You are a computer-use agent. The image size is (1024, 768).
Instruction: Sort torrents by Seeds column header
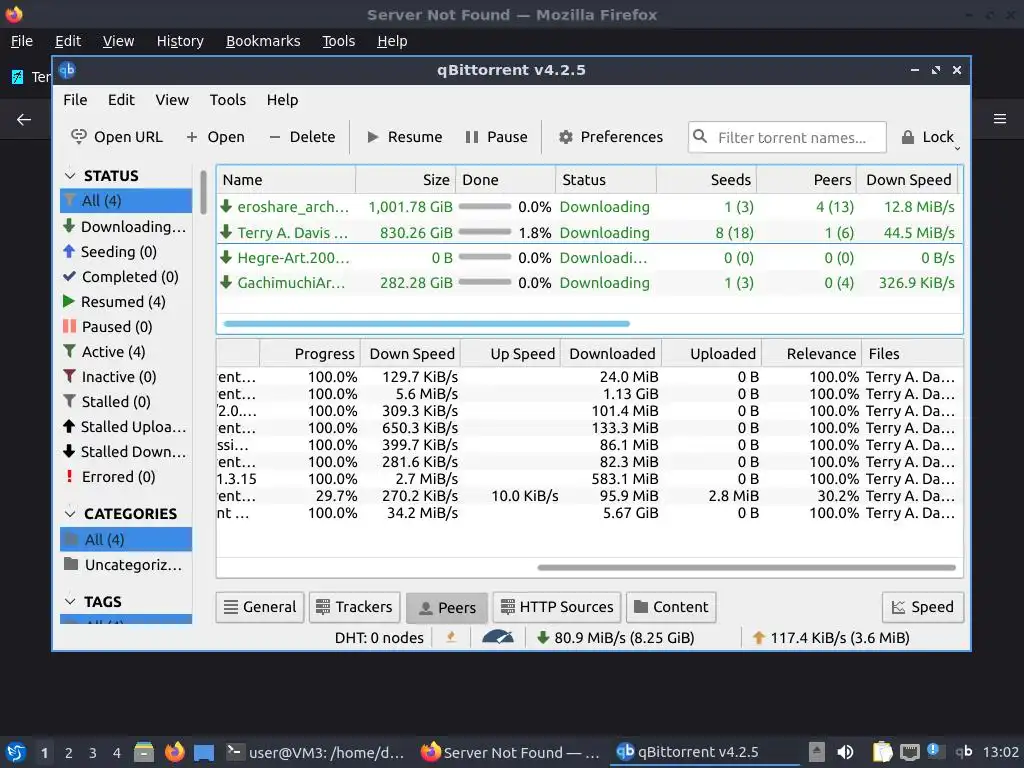[707, 180]
